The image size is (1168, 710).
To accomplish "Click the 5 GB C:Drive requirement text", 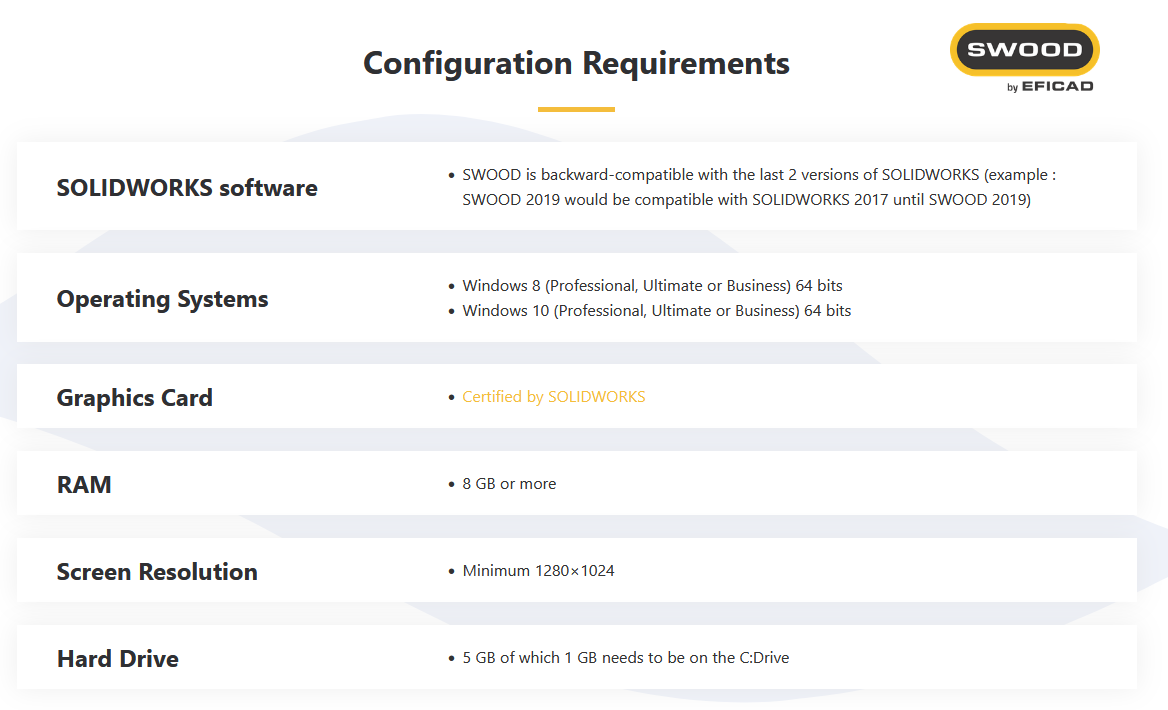I will click(626, 658).
